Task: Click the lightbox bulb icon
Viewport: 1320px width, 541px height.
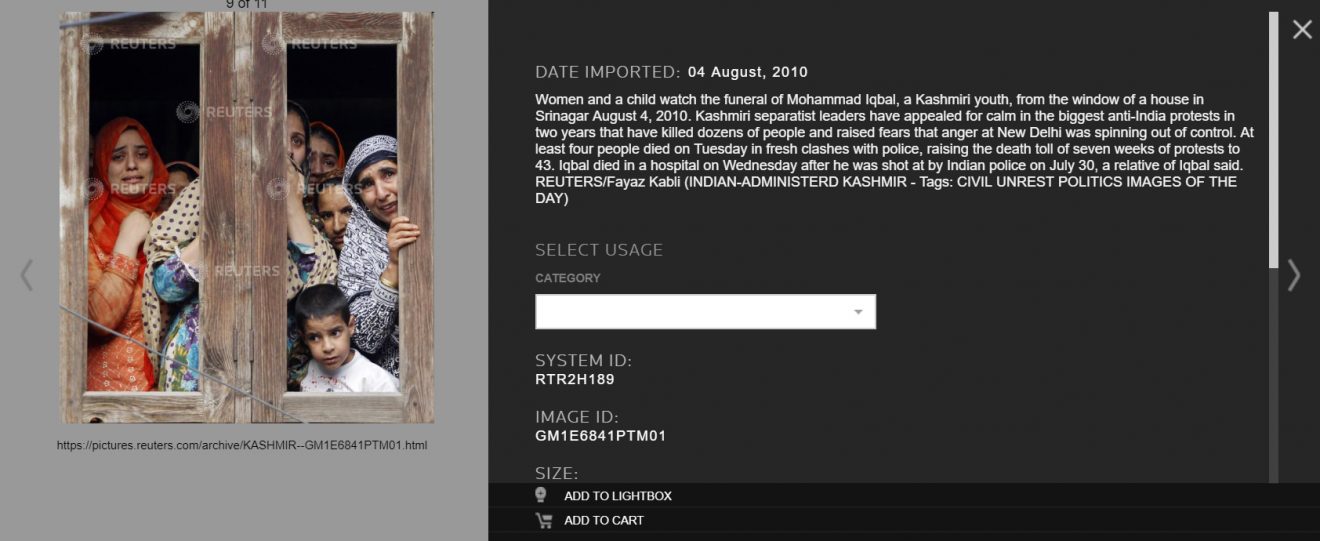Action: pyautogui.click(x=541, y=495)
